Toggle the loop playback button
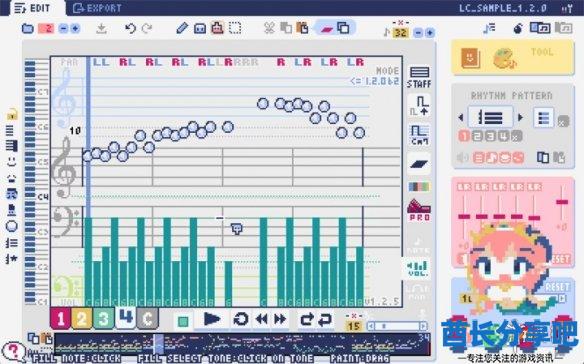The image size is (584, 364). coord(241,319)
